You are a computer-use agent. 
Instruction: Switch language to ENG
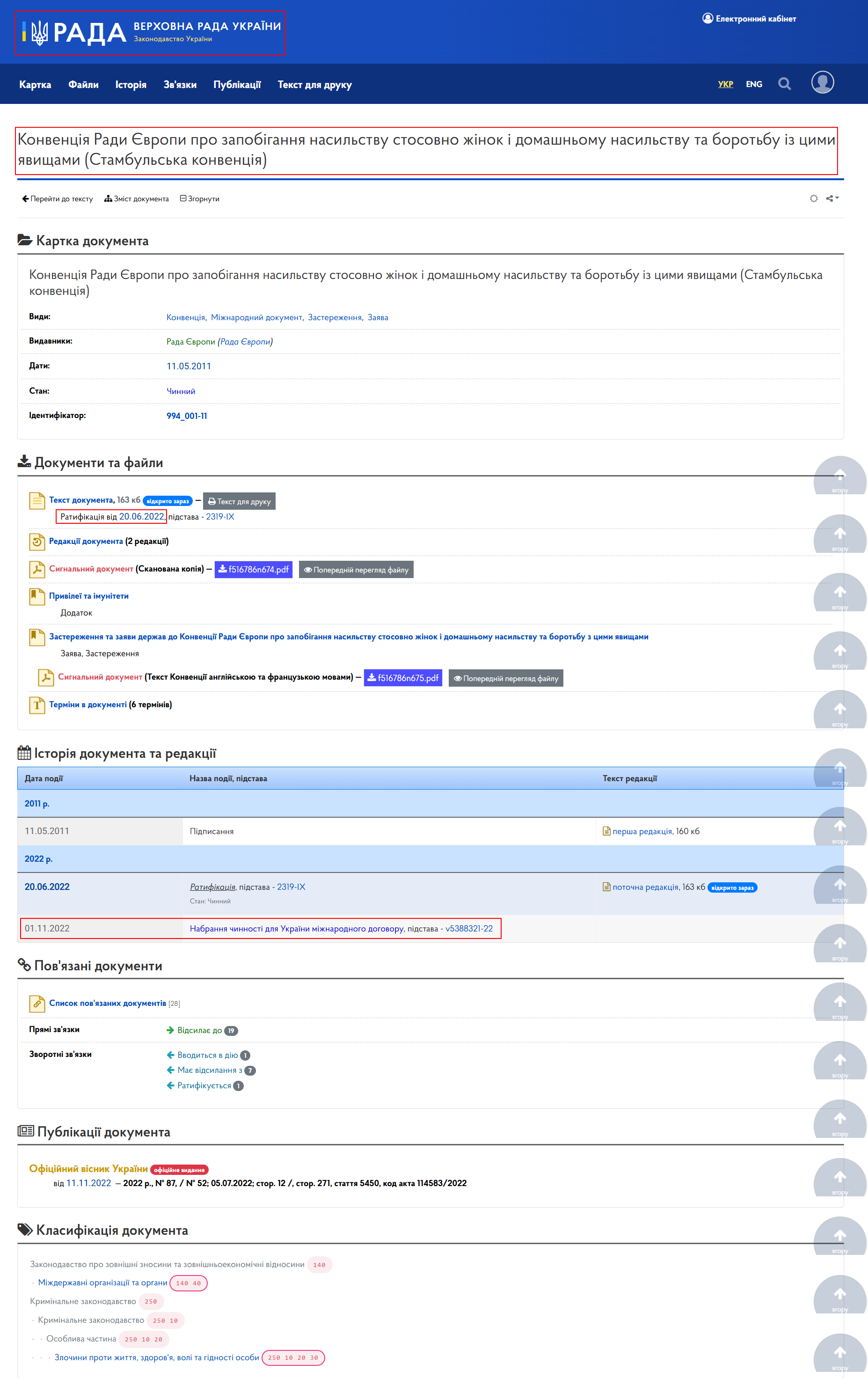[x=753, y=84]
